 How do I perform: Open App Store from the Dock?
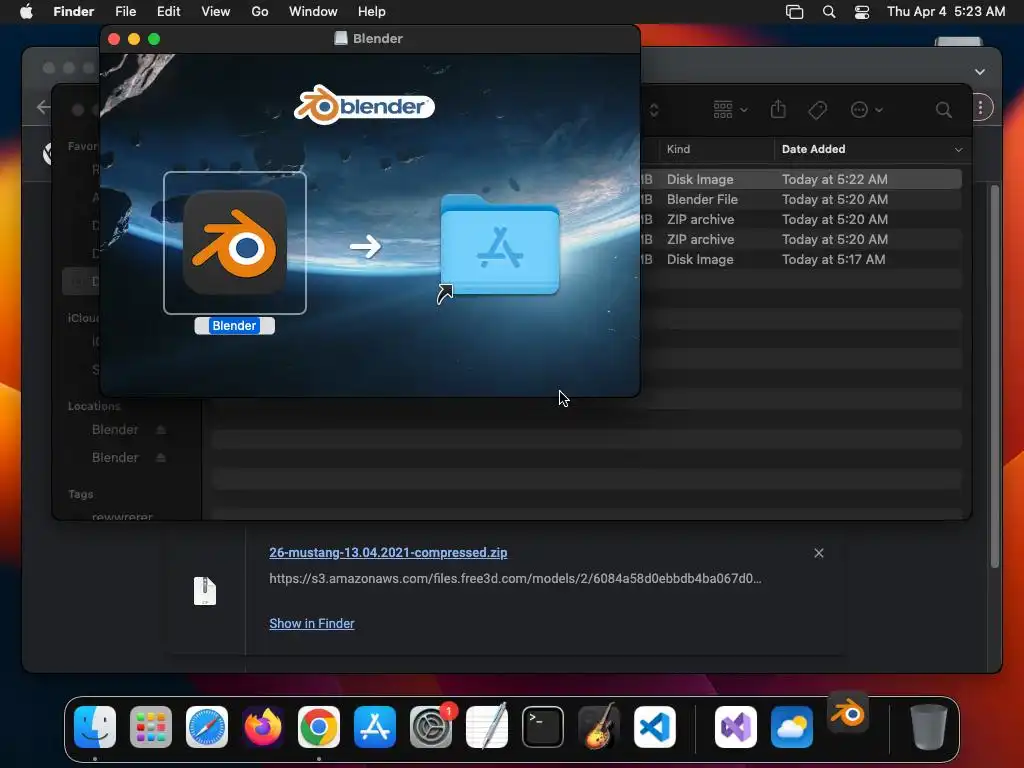pos(375,727)
